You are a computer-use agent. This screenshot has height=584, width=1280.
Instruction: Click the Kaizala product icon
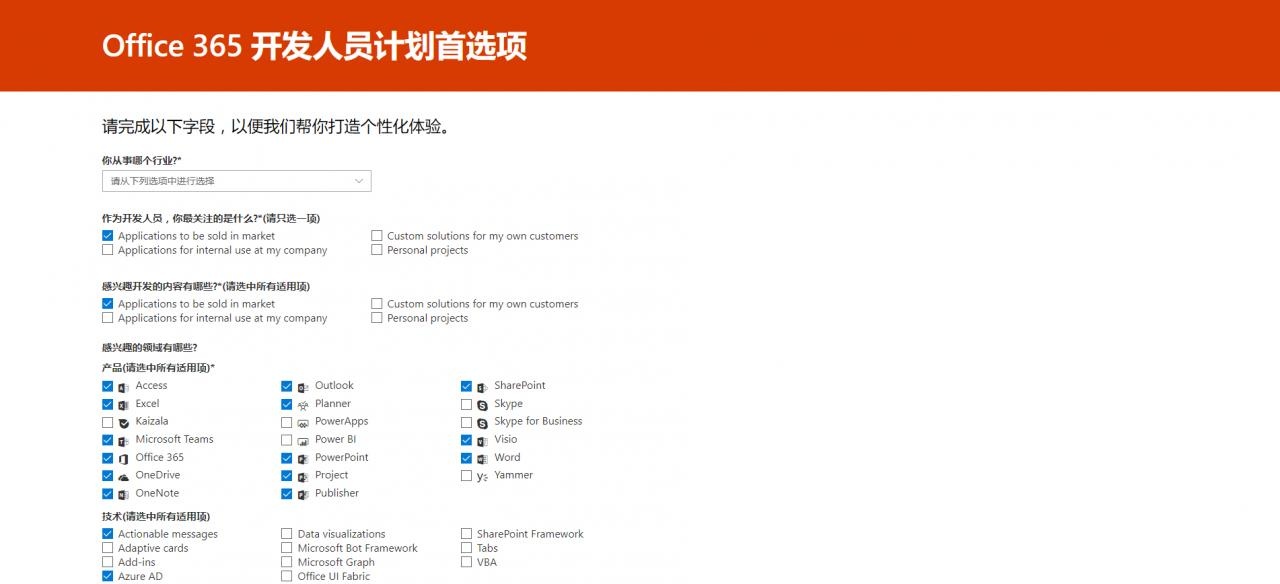(x=123, y=423)
